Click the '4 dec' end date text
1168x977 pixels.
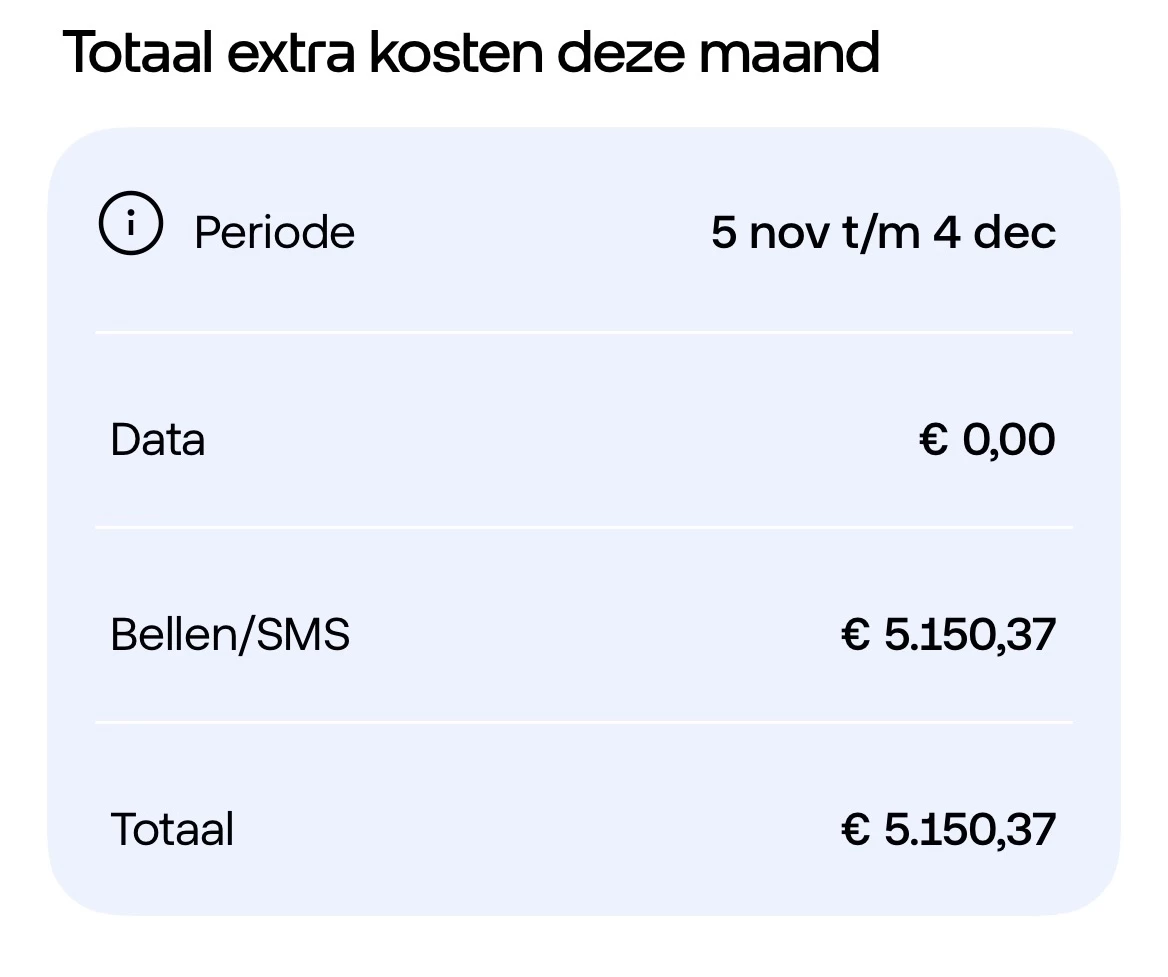[995, 233]
